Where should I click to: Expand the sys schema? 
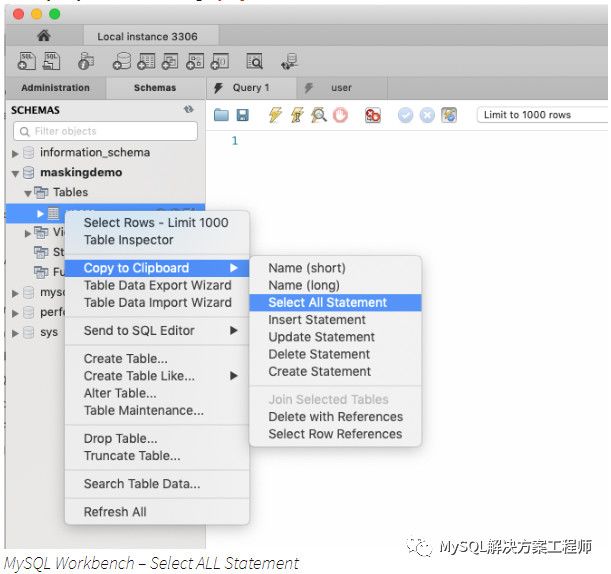[x=15, y=334]
